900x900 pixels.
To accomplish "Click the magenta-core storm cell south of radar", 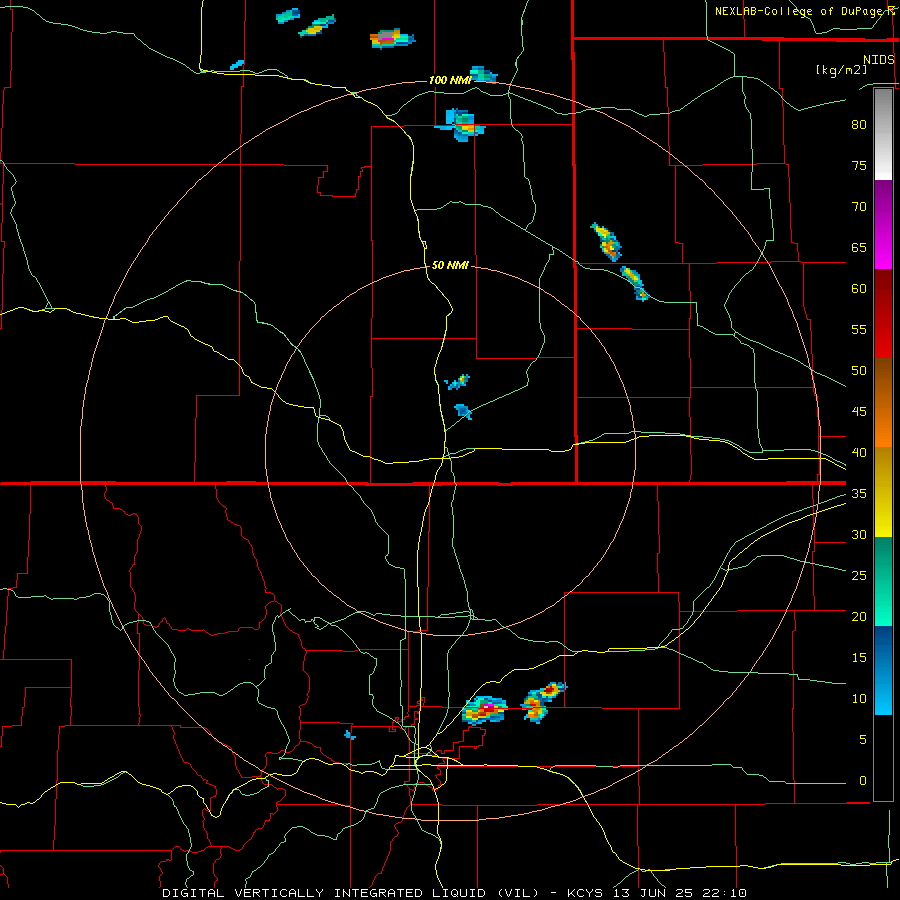I will pos(485,711).
